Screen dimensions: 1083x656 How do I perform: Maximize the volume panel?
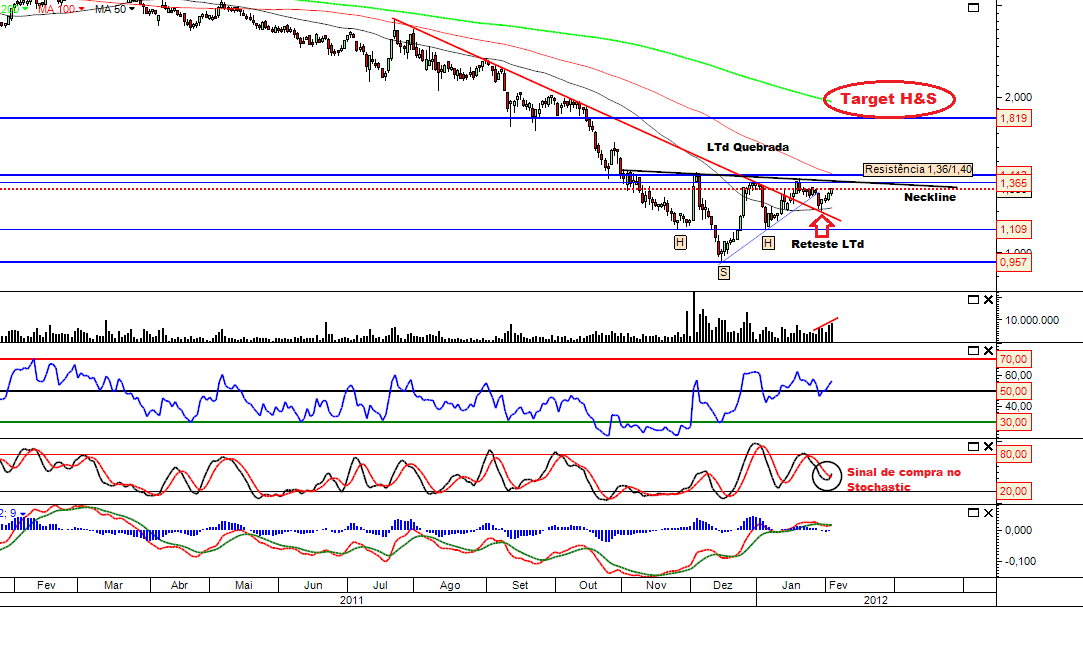(974, 300)
